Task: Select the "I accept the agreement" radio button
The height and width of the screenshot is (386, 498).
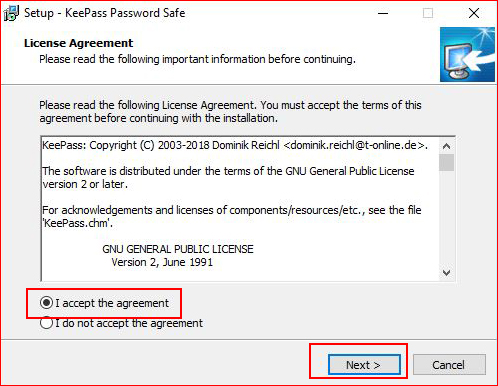Action: click(46, 303)
